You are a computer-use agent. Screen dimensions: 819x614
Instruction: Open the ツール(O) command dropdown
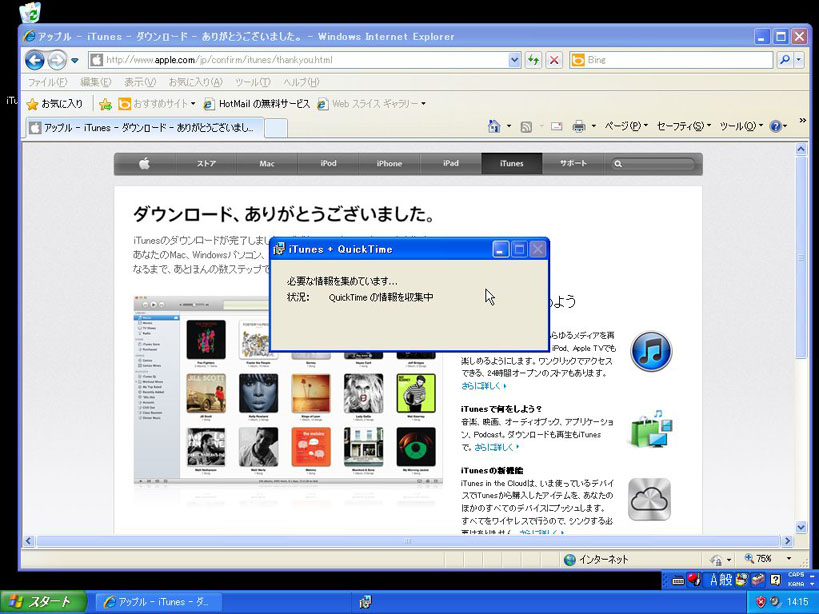coord(741,126)
